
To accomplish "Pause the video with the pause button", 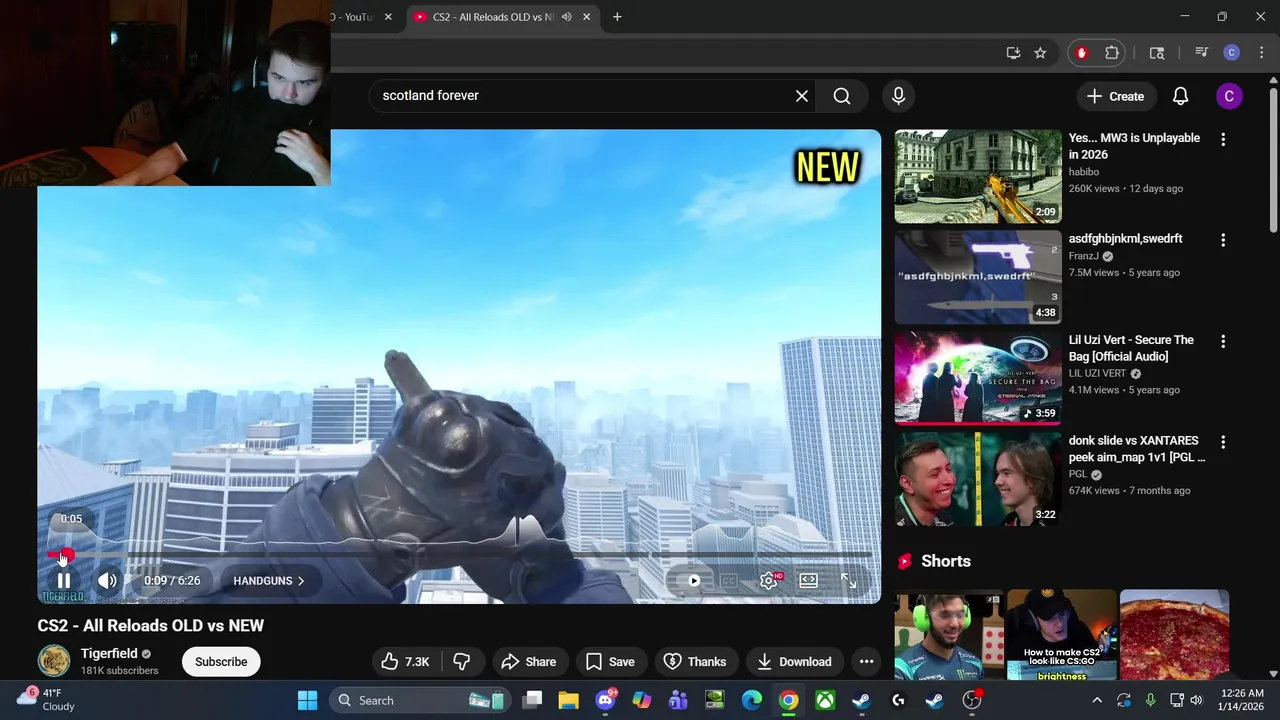I will (63, 581).
